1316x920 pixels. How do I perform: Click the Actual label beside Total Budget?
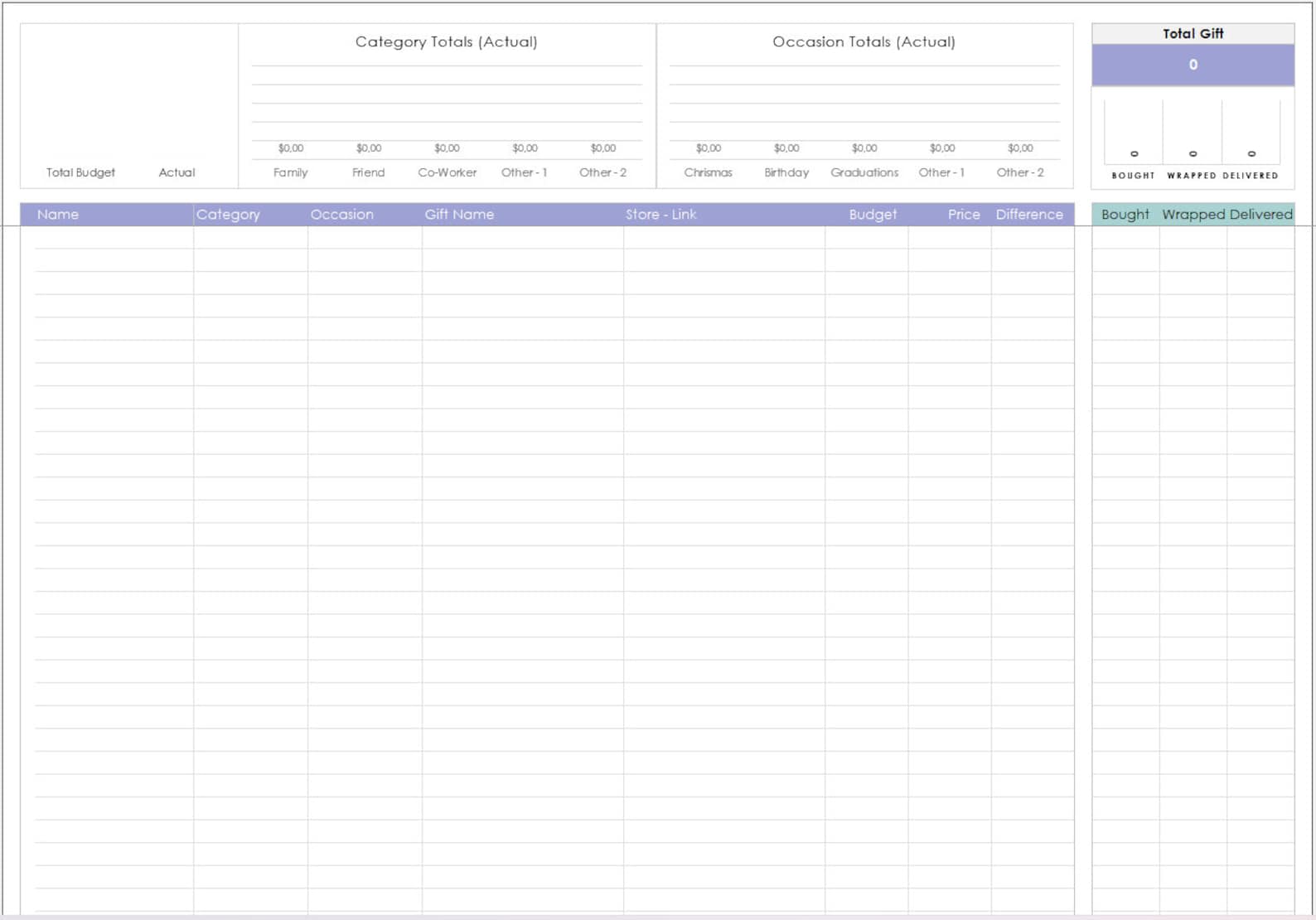coord(177,172)
